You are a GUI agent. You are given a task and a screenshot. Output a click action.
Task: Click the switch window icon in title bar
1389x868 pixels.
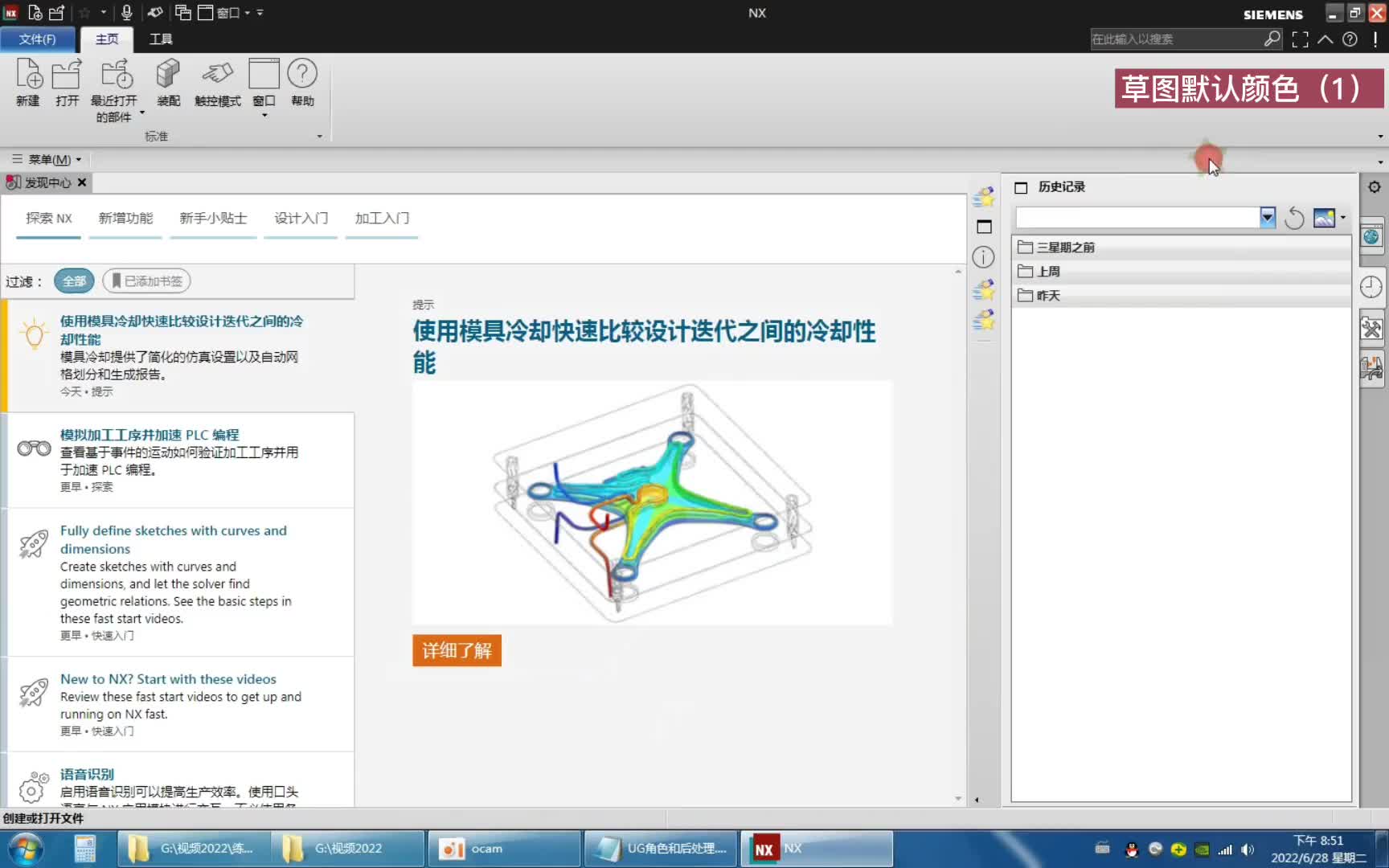click(x=183, y=13)
